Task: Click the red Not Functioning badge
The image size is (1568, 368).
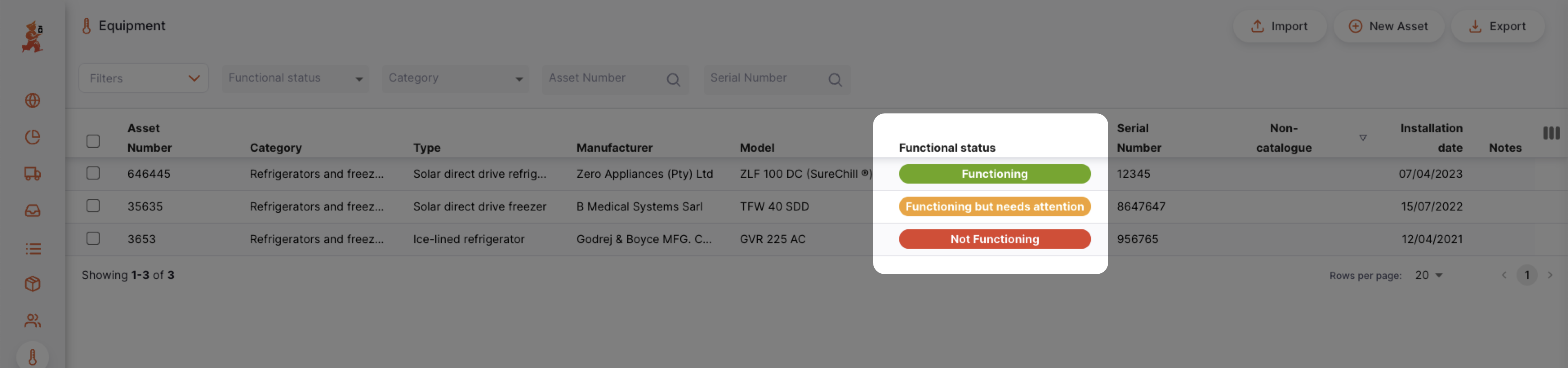Action: click(995, 239)
